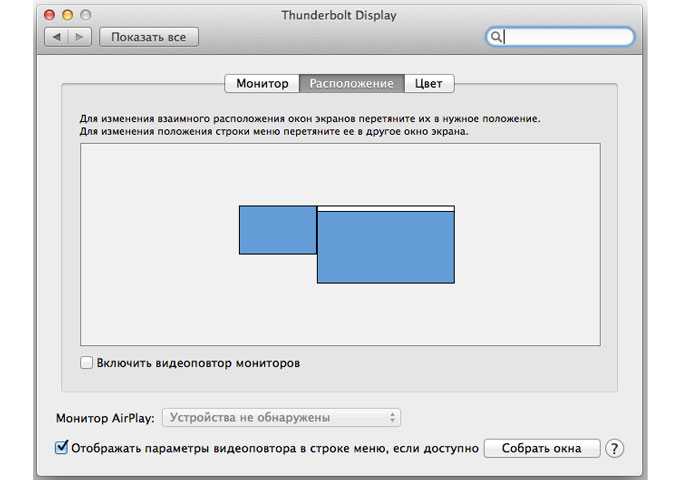Click the gray zoom window button

(x=86, y=15)
